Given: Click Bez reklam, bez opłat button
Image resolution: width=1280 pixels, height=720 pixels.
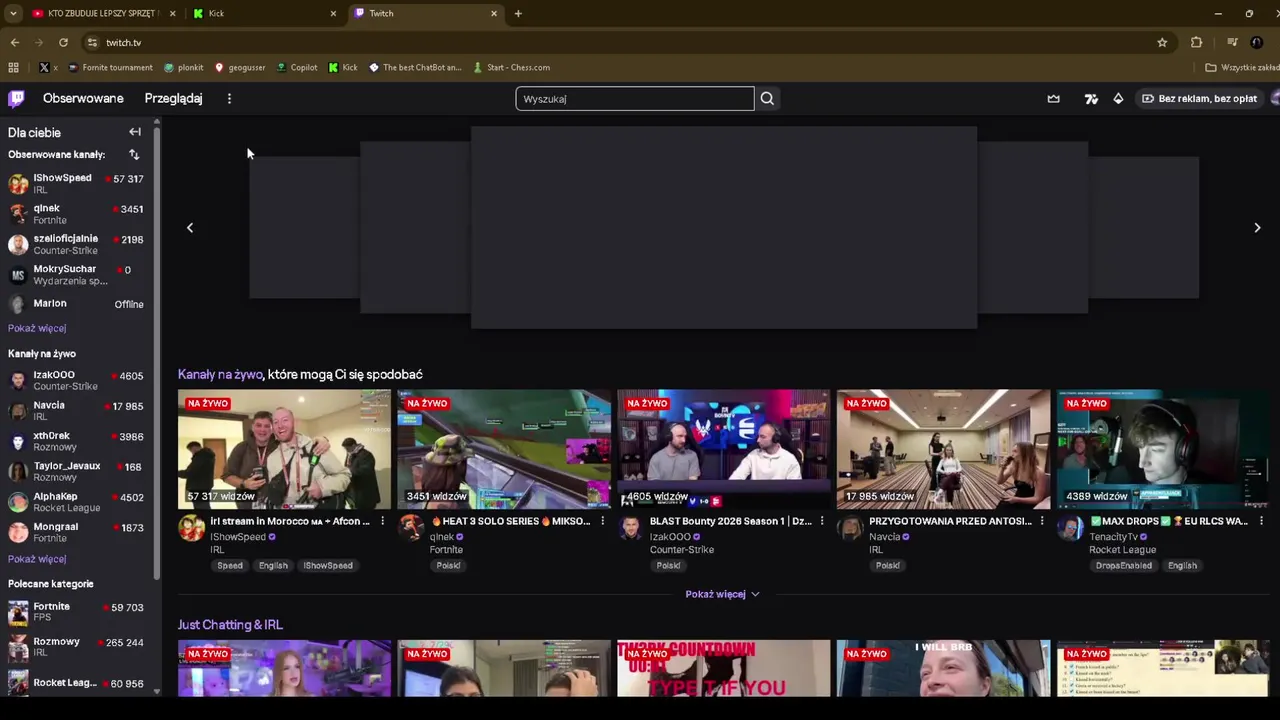Looking at the screenshot, I should (x=1199, y=98).
